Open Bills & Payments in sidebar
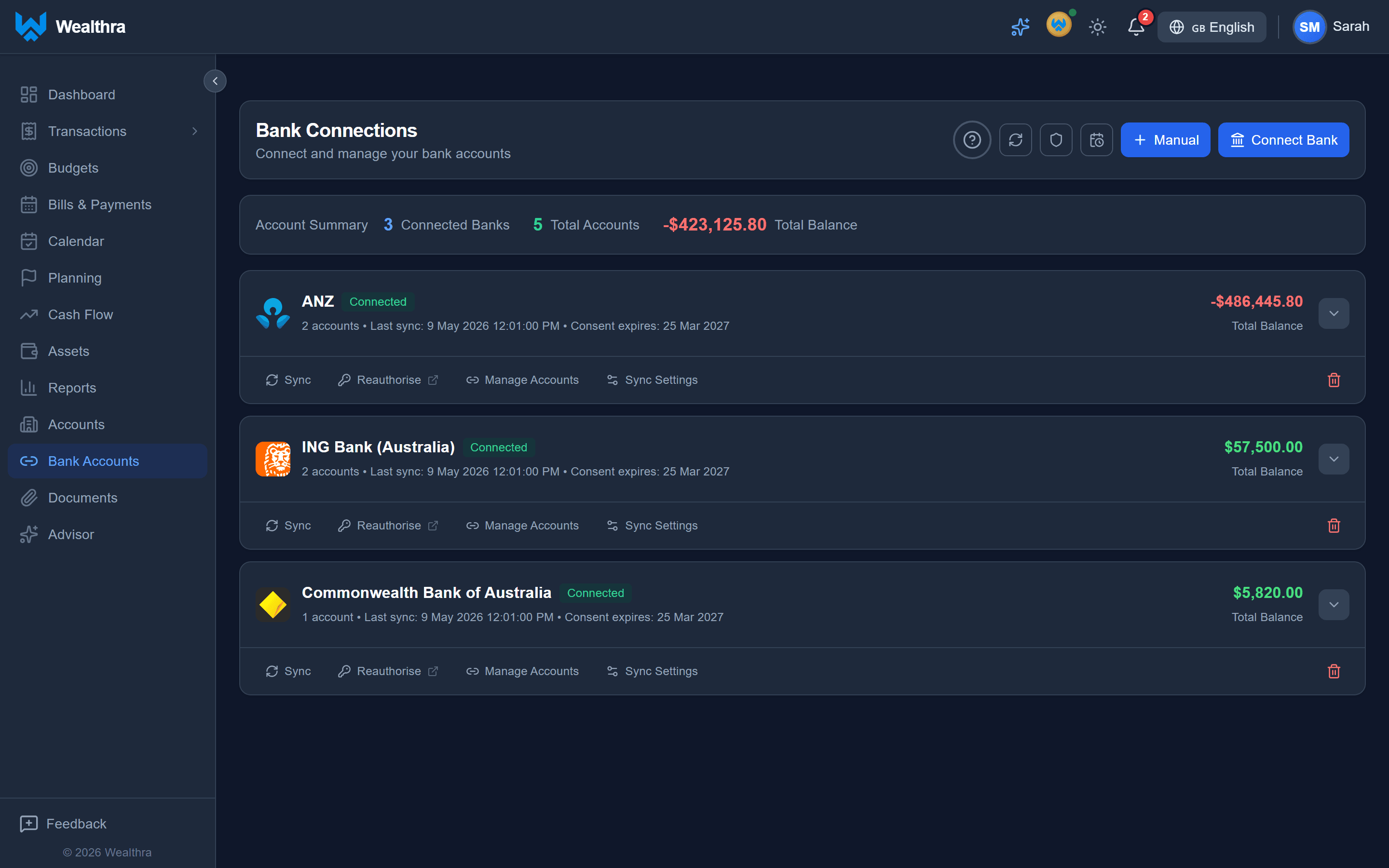This screenshot has height=868, width=1389. pyautogui.click(x=108, y=205)
